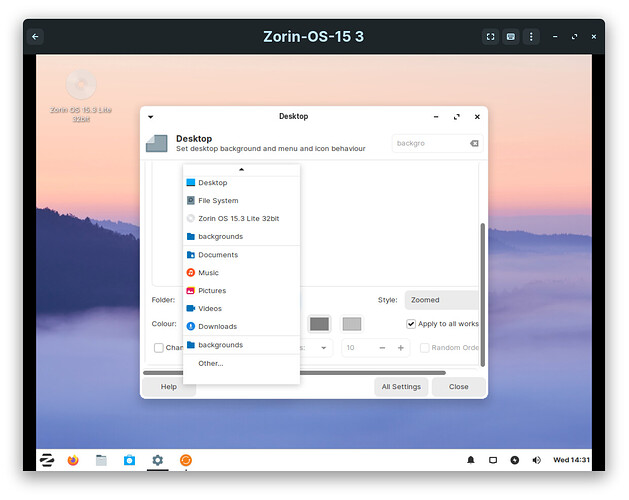Viewport: 629px width, 500px height.
Task: Click the back arrow in Zorin-OS-15 3 titlebar
Action: tap(35, 37)
